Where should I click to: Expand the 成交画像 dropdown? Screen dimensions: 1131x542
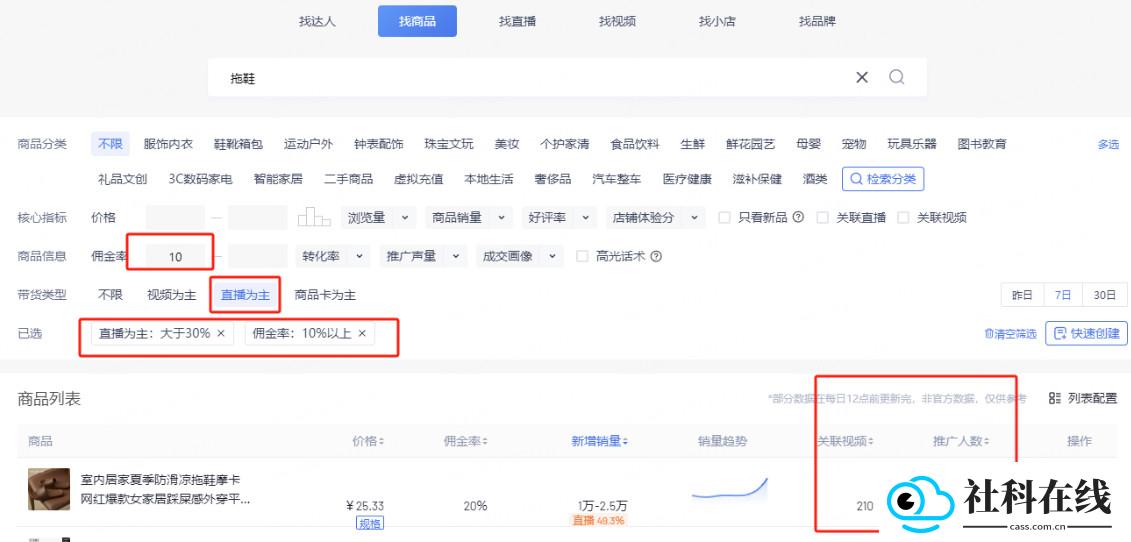[519, 256]
